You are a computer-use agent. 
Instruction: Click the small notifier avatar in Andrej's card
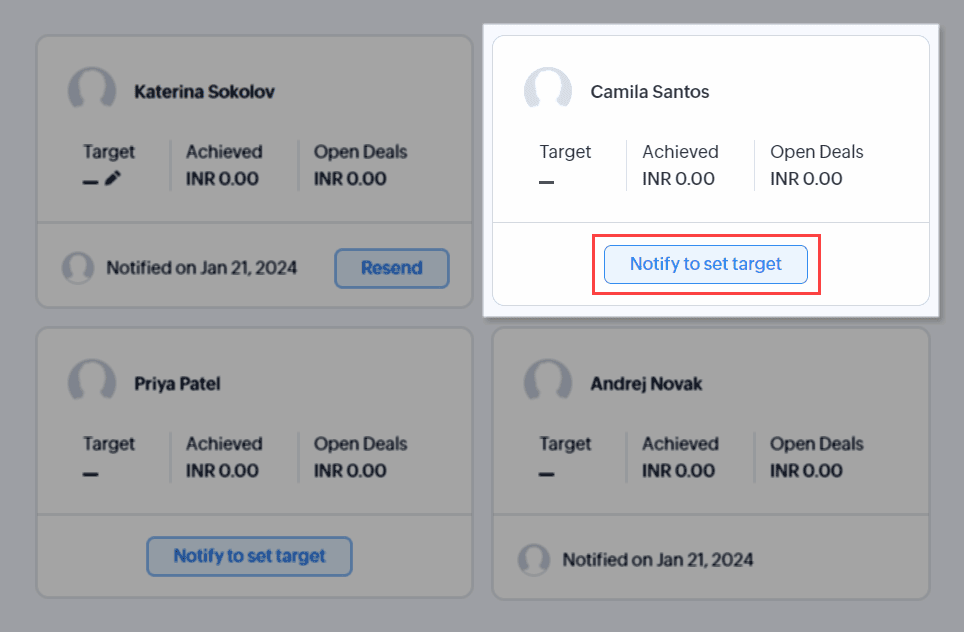coord(534,560)
